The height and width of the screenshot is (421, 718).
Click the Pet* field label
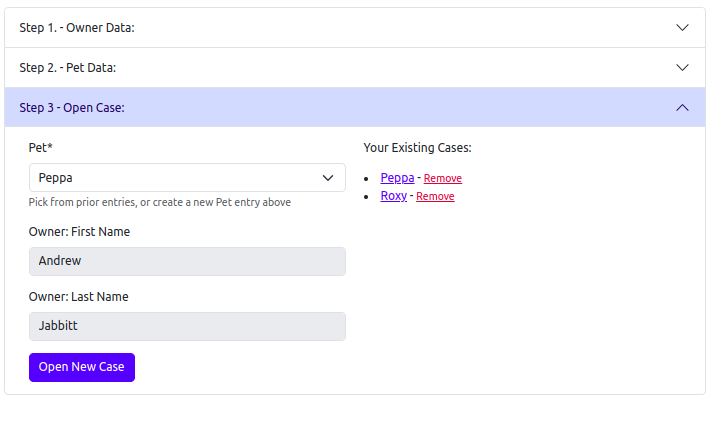[41, 148]
